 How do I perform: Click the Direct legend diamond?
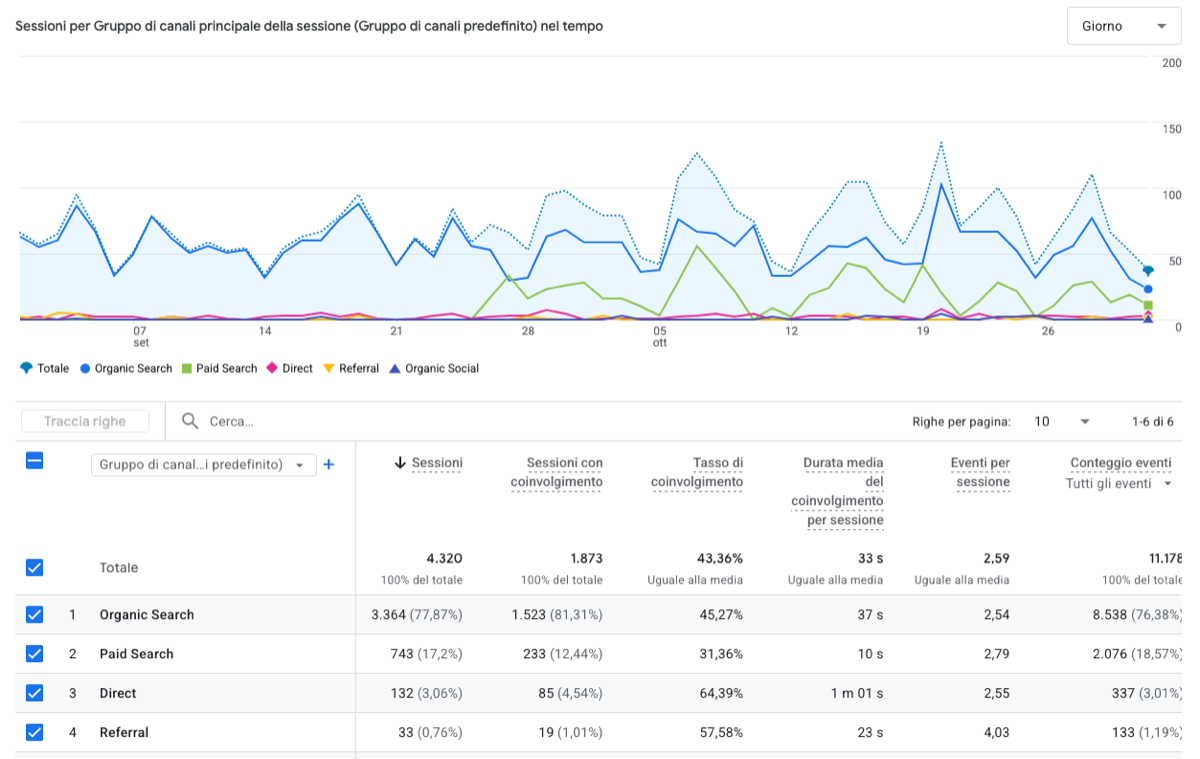coord(272,369)
